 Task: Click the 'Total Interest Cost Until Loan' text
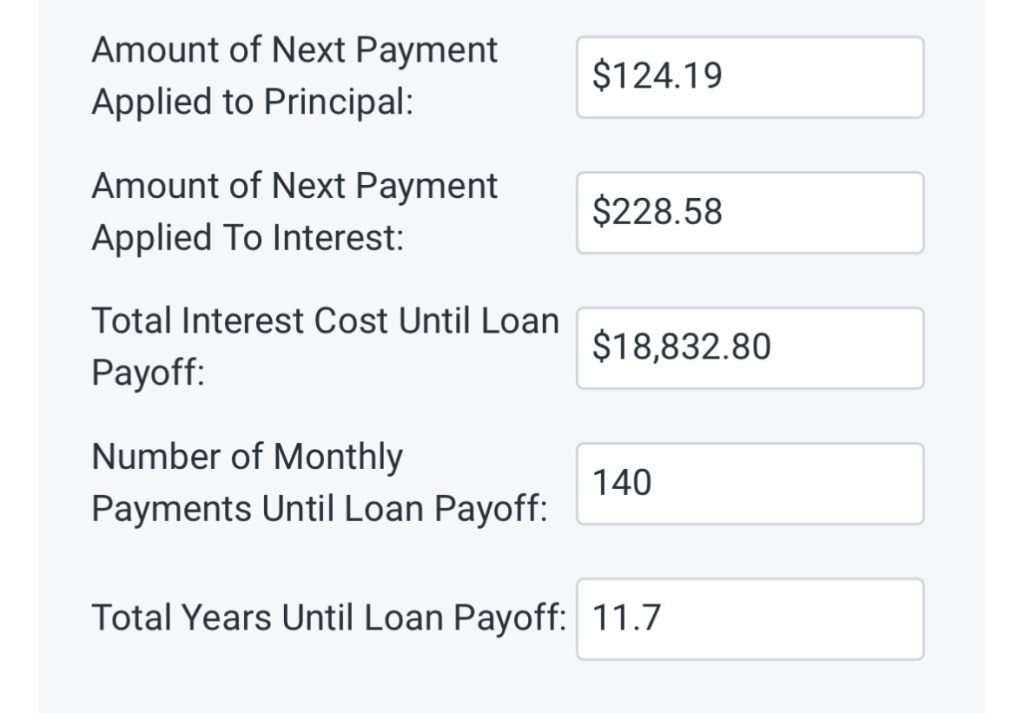click(x=325, y=321)
